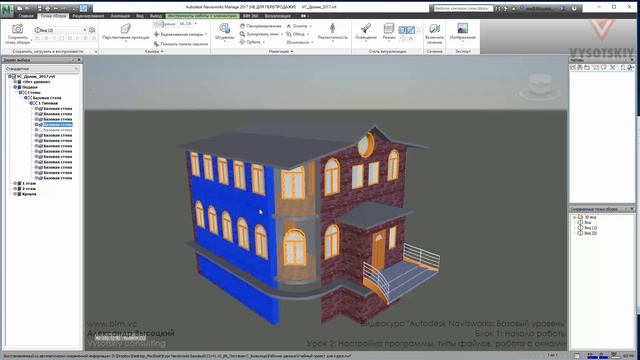640x360 pixels.
Task: Click the Enable Sectioning icon
Action: tap(434, 28)
